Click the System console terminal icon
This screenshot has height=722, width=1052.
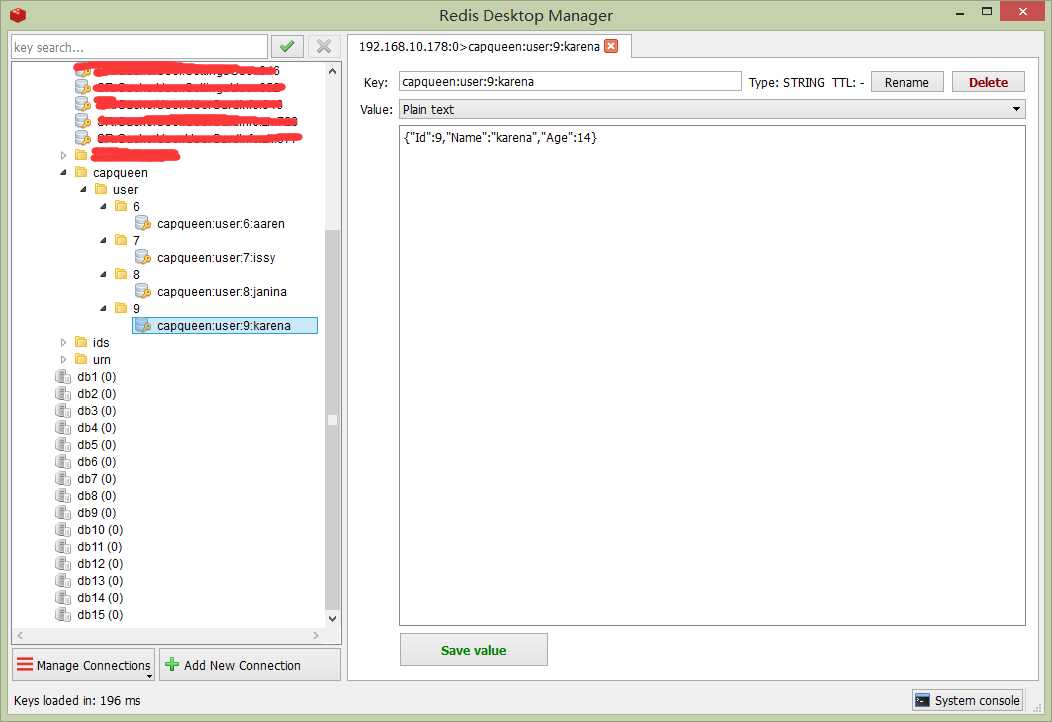[923, 700]
